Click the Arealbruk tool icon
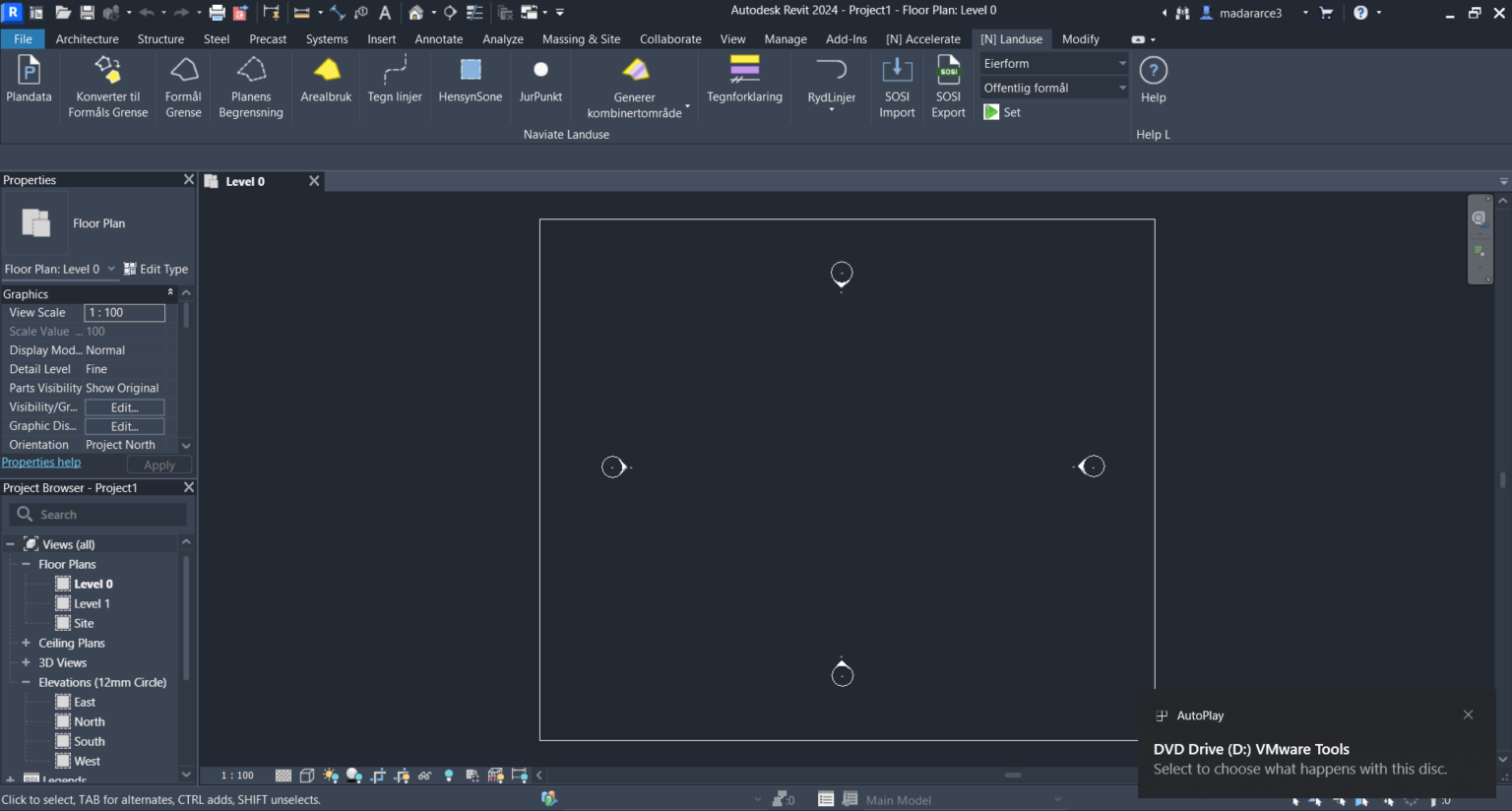This screenshot has height=811, width=1512. coord(326,71)
